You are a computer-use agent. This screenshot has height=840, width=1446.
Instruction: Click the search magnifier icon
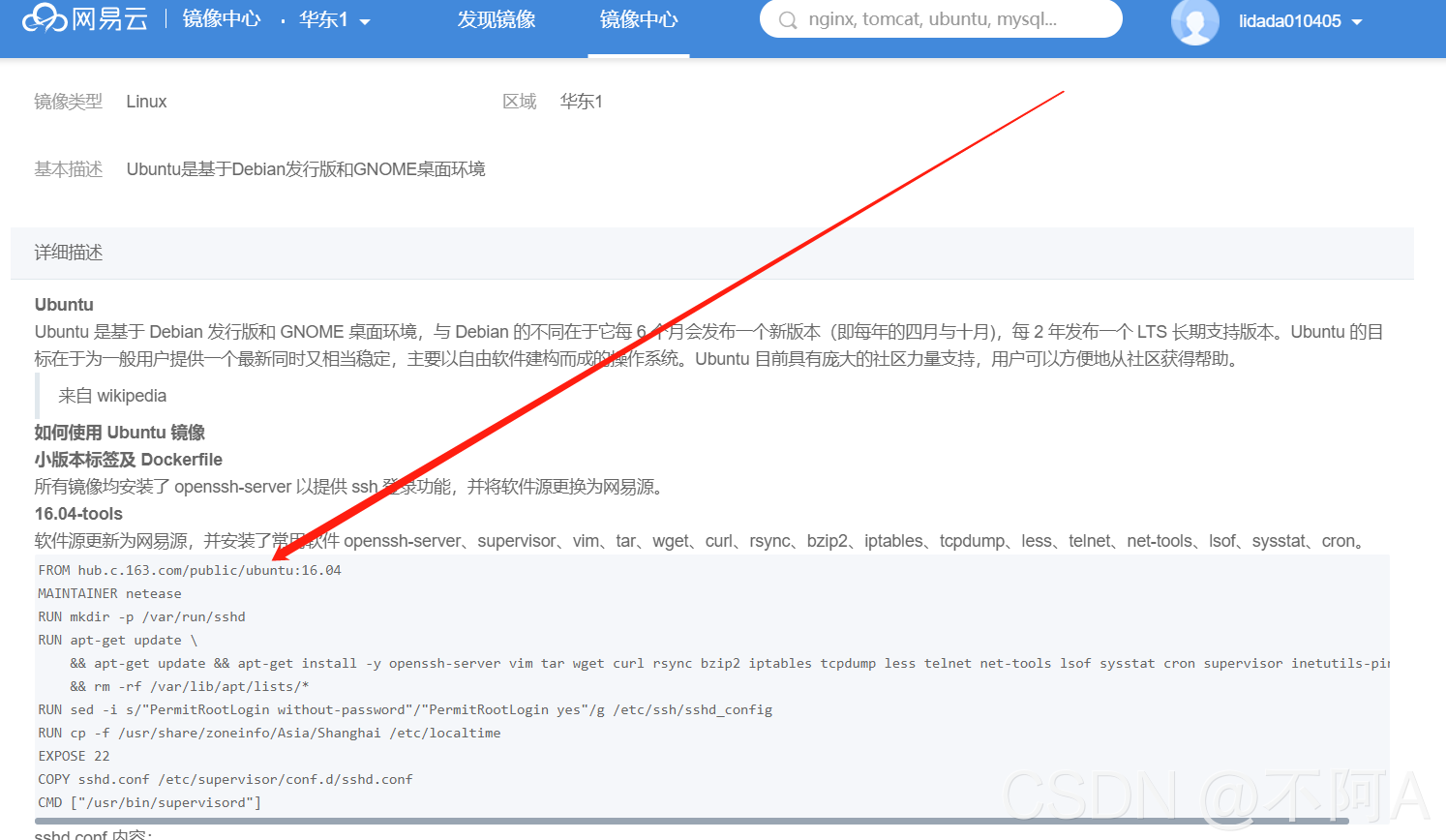789,20
